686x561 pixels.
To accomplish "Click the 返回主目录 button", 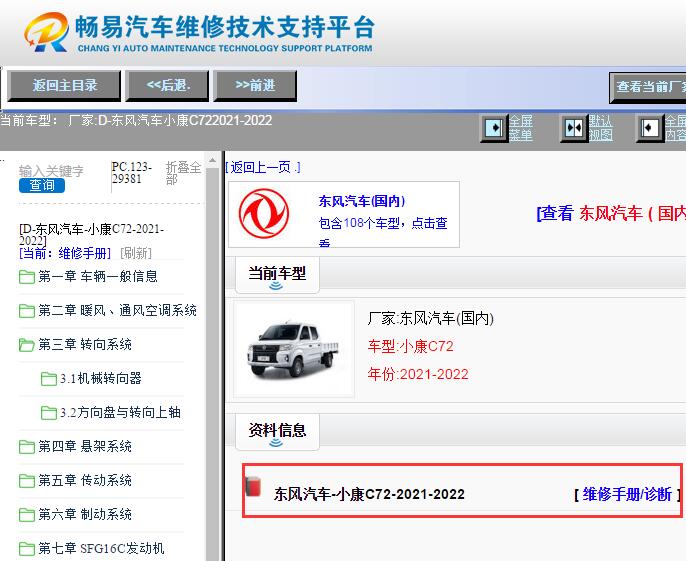I will click(64, 86).
